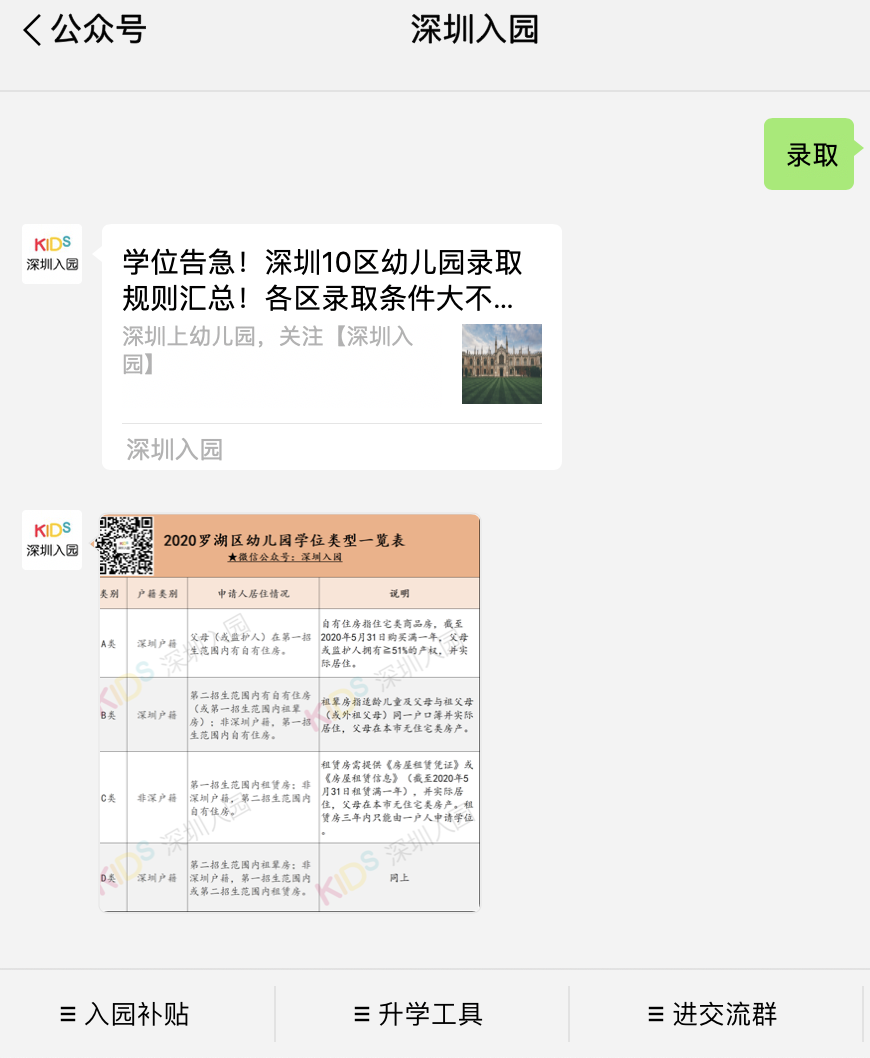Select the green 录取 message bubble

[809, 154]
